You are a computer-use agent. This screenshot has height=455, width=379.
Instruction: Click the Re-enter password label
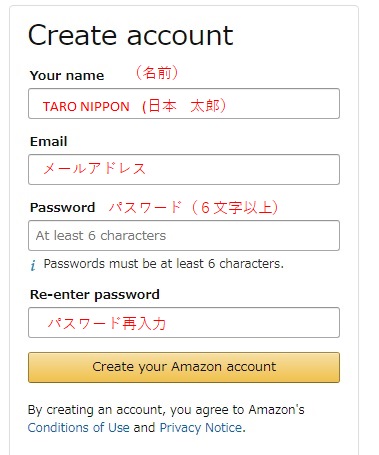click(x=95, y=295)
